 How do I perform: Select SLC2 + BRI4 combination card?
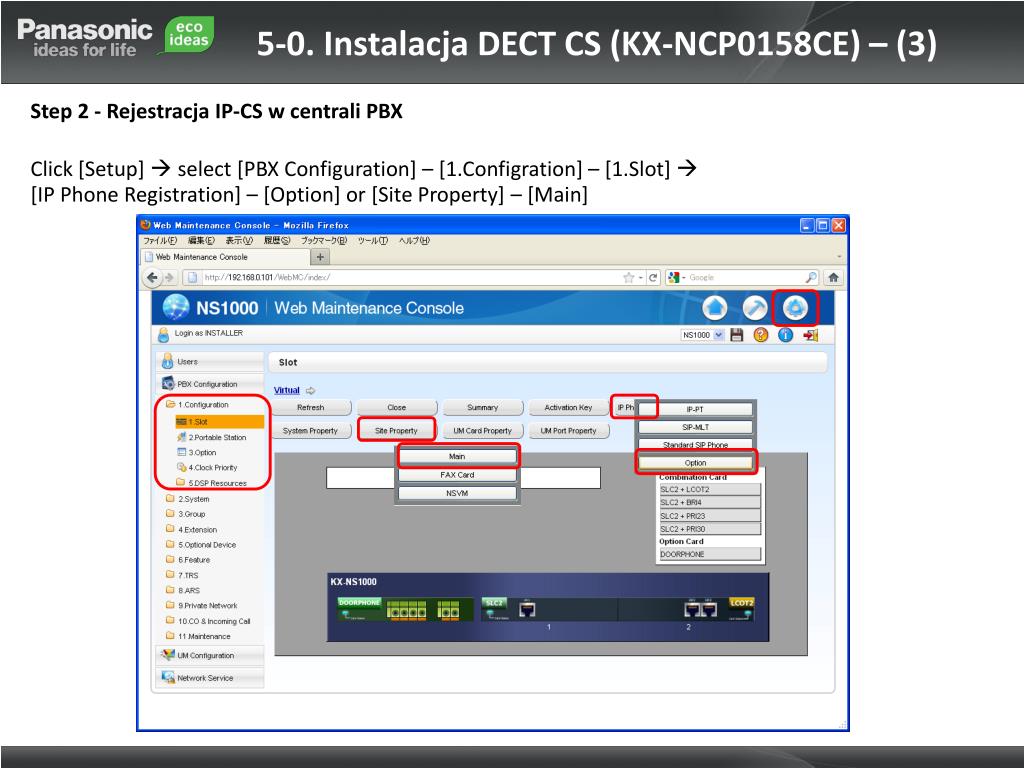tap(710, 503)
